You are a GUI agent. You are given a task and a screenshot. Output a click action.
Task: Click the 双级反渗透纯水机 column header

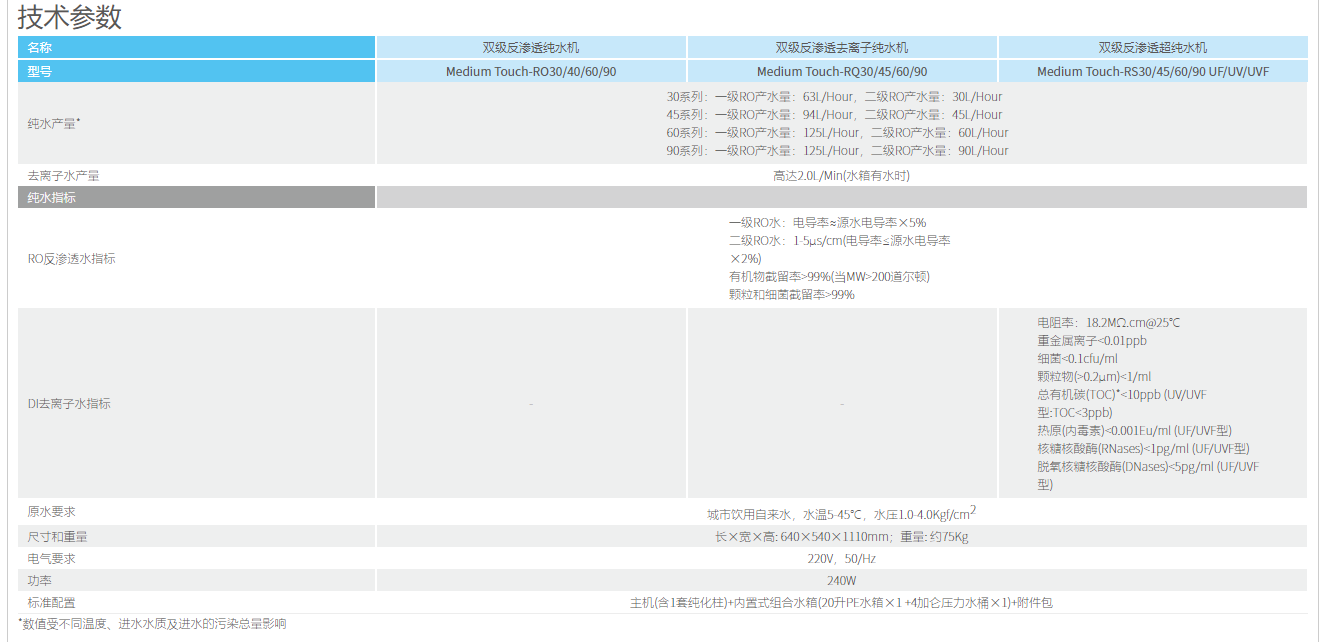click(531, 47)
